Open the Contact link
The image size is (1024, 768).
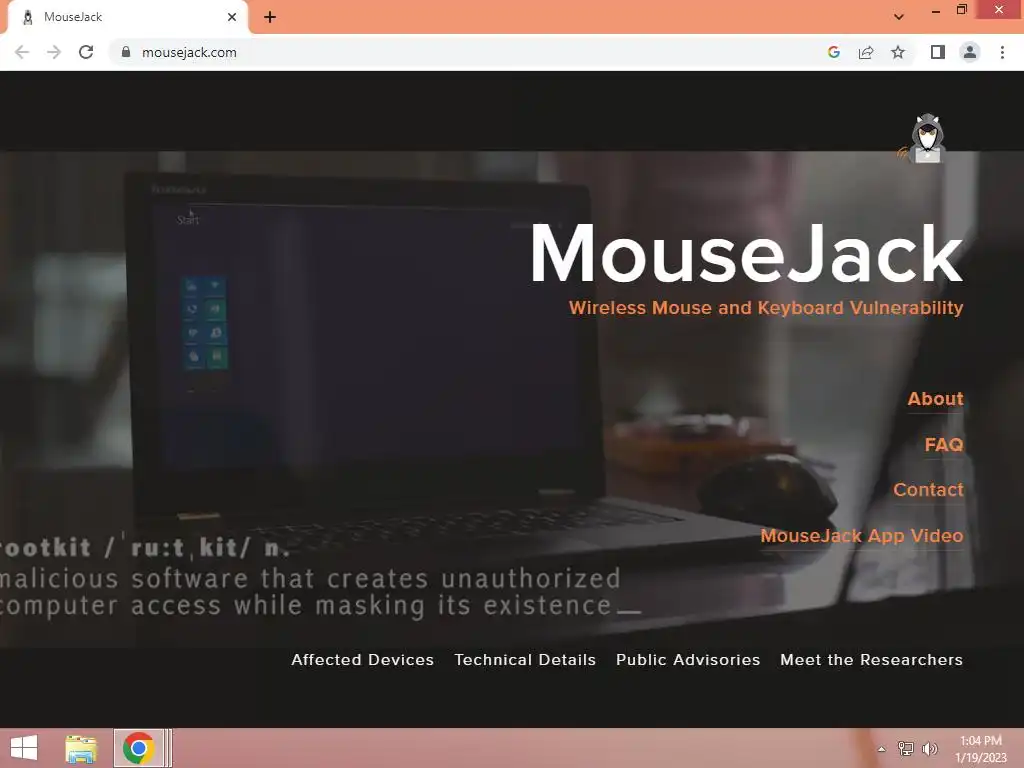(928, 490)
